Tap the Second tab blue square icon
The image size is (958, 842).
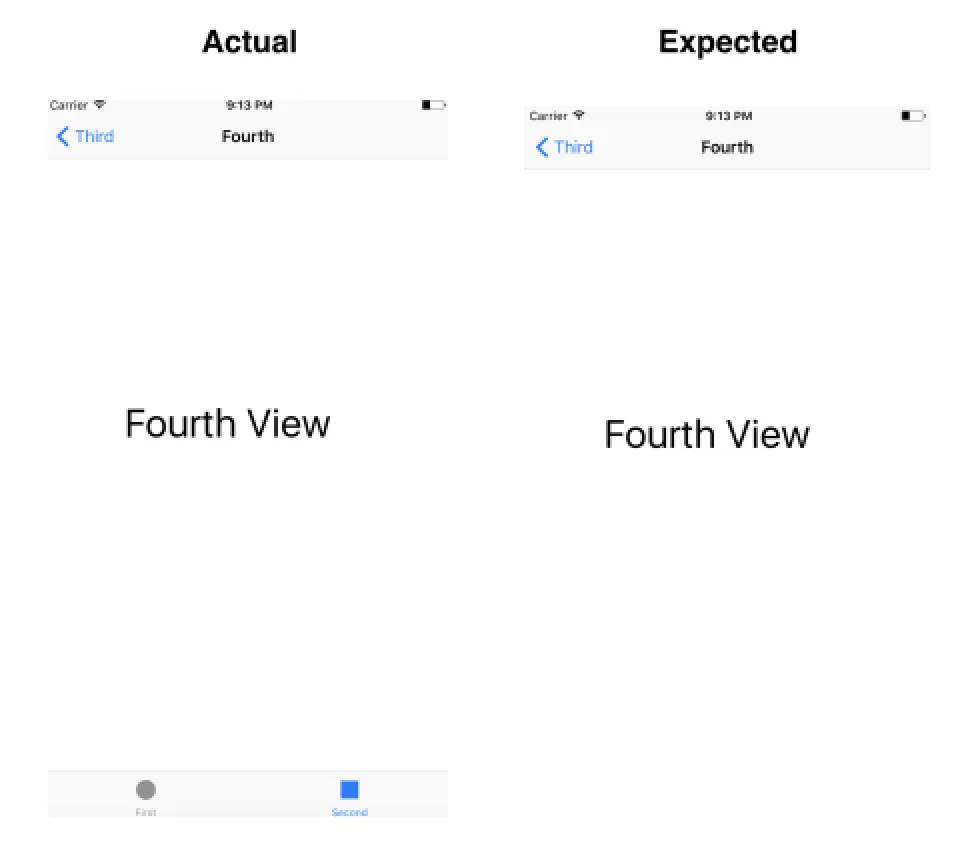349,790
